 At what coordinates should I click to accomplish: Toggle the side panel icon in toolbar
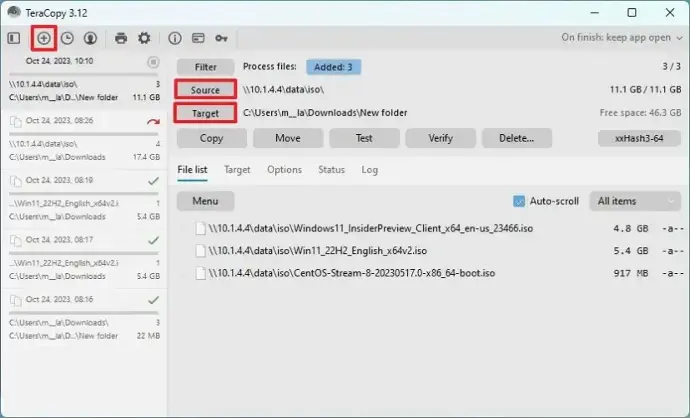[14, 38]
